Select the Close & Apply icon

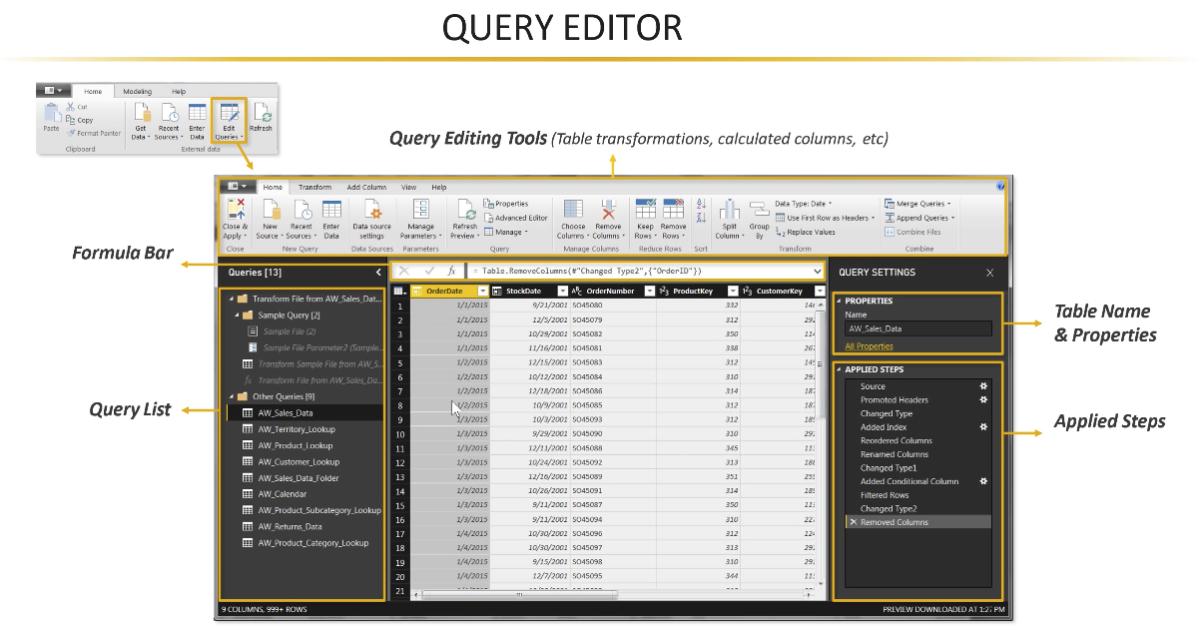[x=235, y=215]
